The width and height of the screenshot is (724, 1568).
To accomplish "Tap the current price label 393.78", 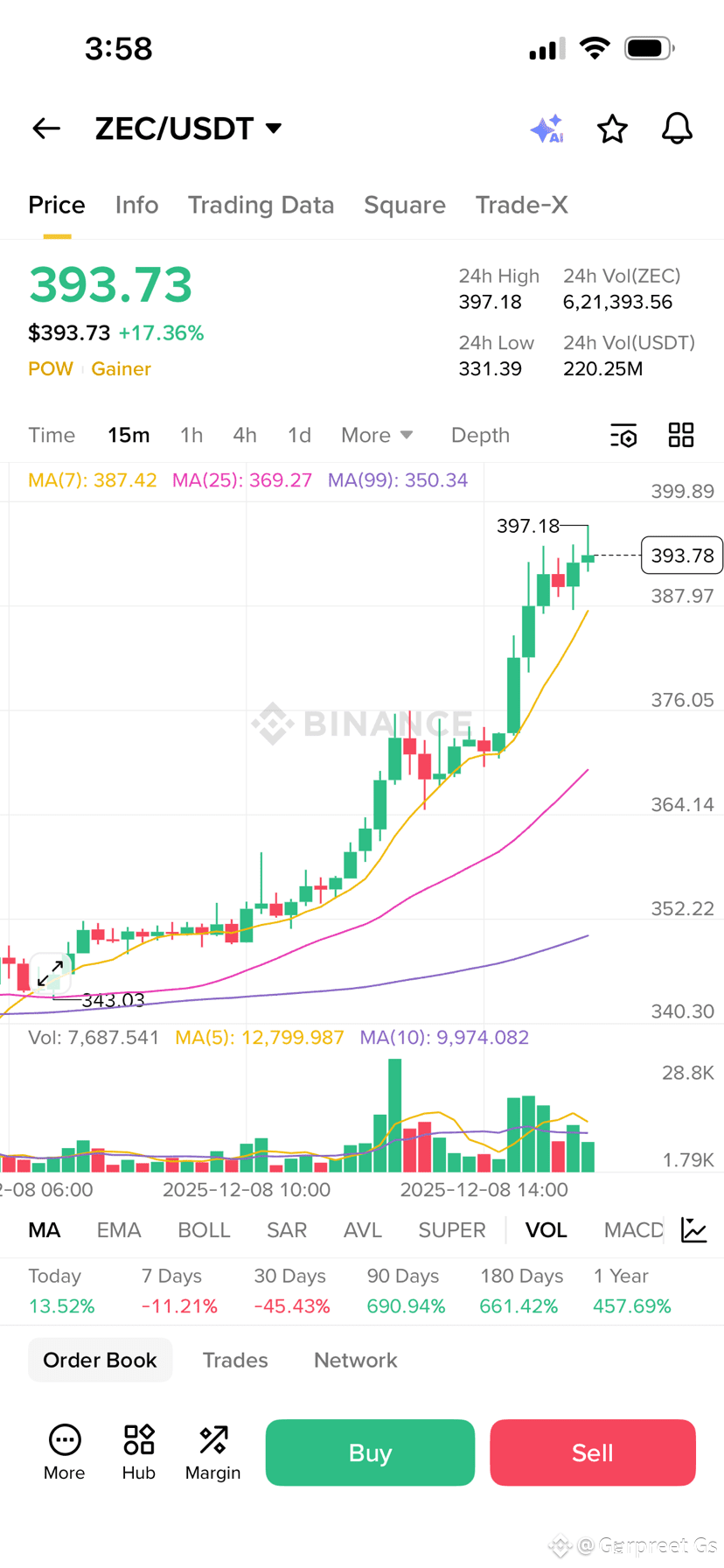I will (682, 556).
